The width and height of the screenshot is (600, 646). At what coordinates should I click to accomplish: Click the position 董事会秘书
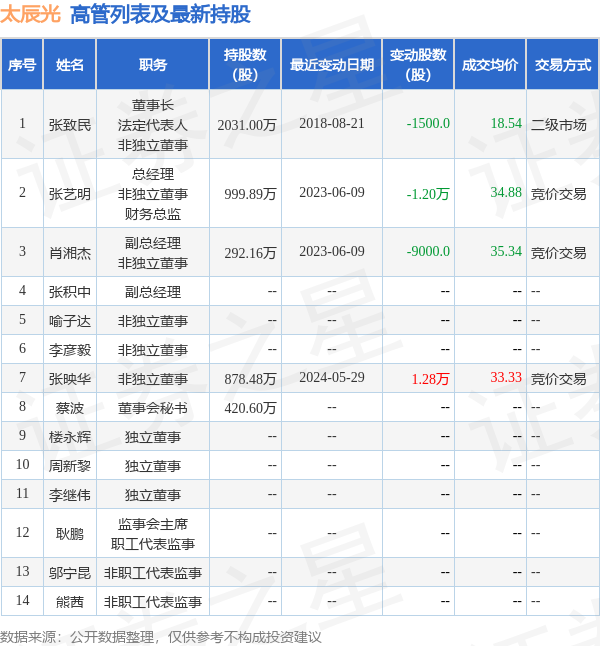(152, 408)
